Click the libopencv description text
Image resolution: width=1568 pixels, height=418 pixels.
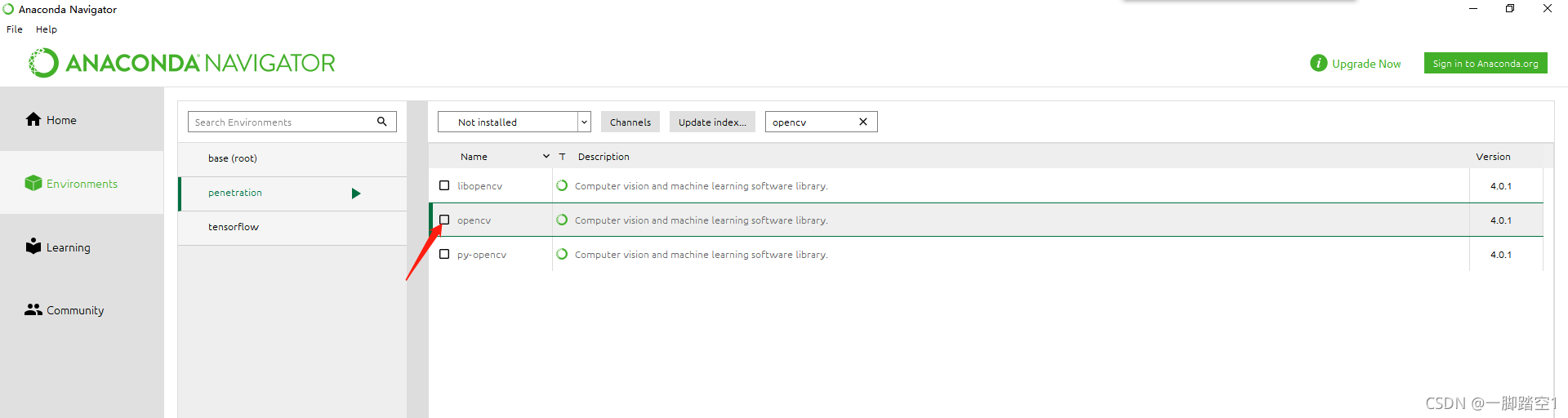[x=702, y=186]
